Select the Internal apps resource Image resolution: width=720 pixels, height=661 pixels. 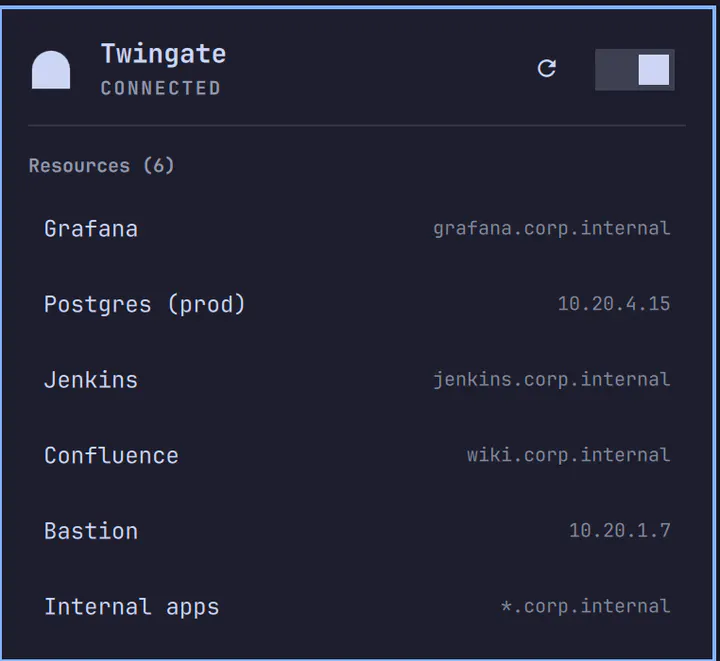357,607
